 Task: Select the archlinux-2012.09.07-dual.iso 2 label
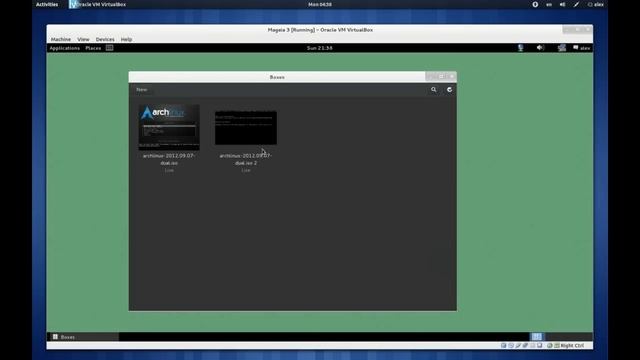(x=246, y=159)
